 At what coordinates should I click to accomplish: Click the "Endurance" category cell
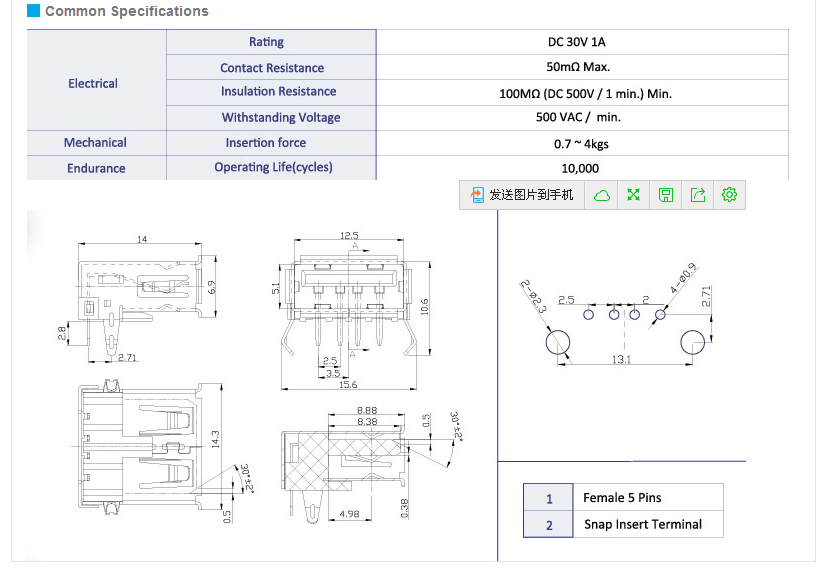[x=97, y=168]
